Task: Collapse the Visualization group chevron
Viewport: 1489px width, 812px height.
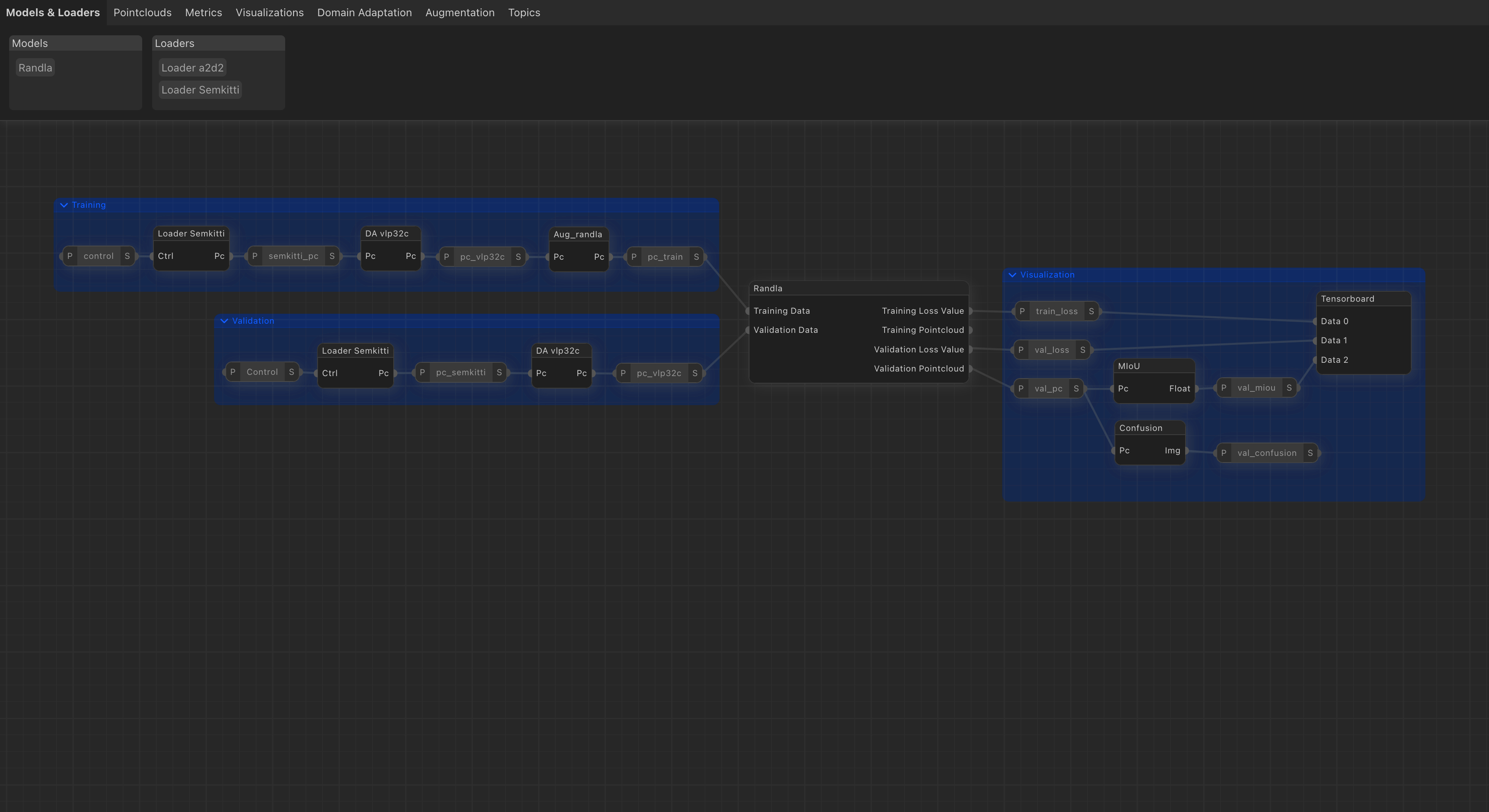Action: click(x=1012, y=275)
